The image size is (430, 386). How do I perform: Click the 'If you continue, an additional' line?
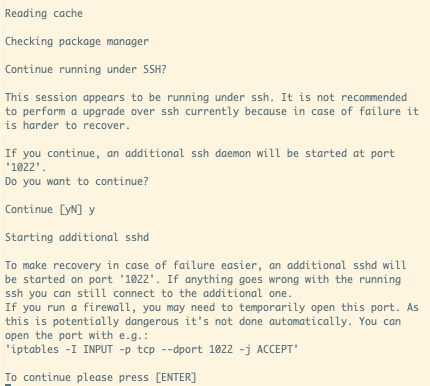[200, 153]
